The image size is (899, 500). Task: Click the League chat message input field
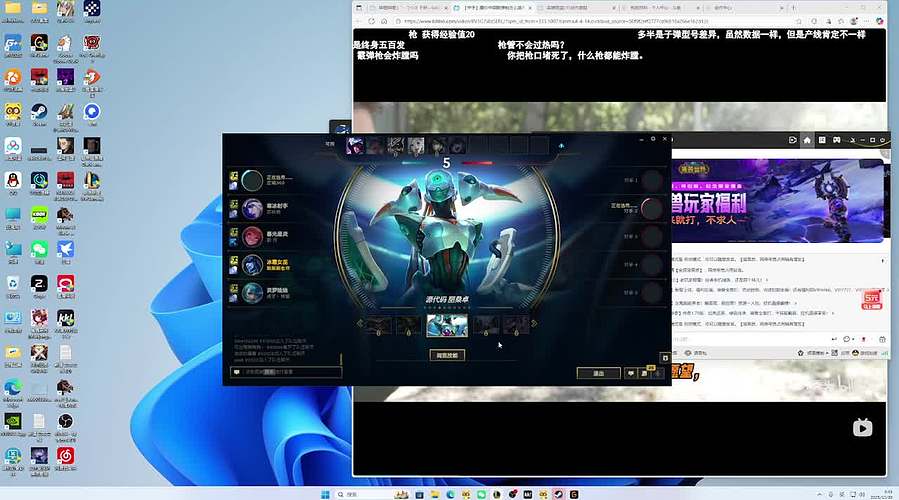click(287, 372)
